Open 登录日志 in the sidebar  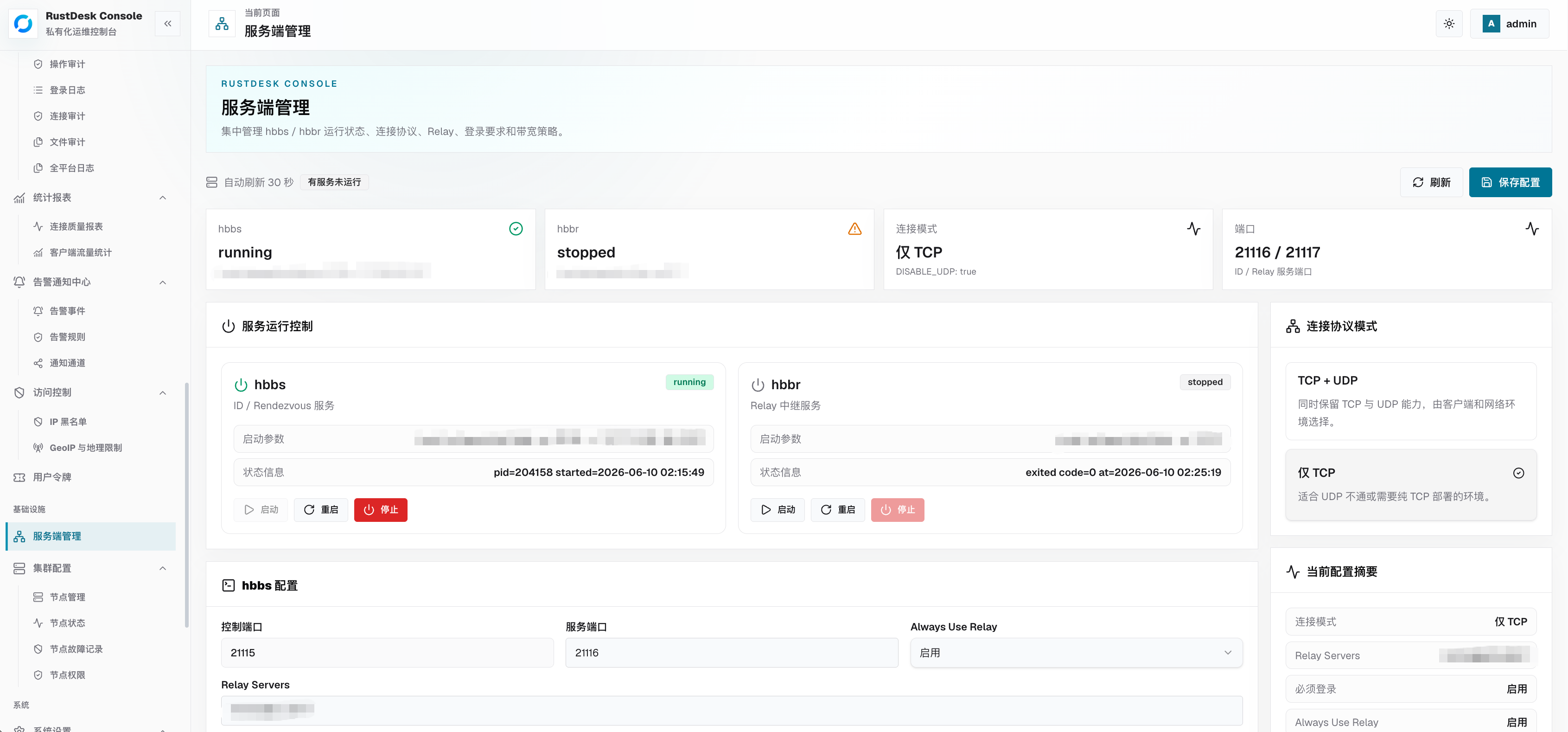pos(68,90)
